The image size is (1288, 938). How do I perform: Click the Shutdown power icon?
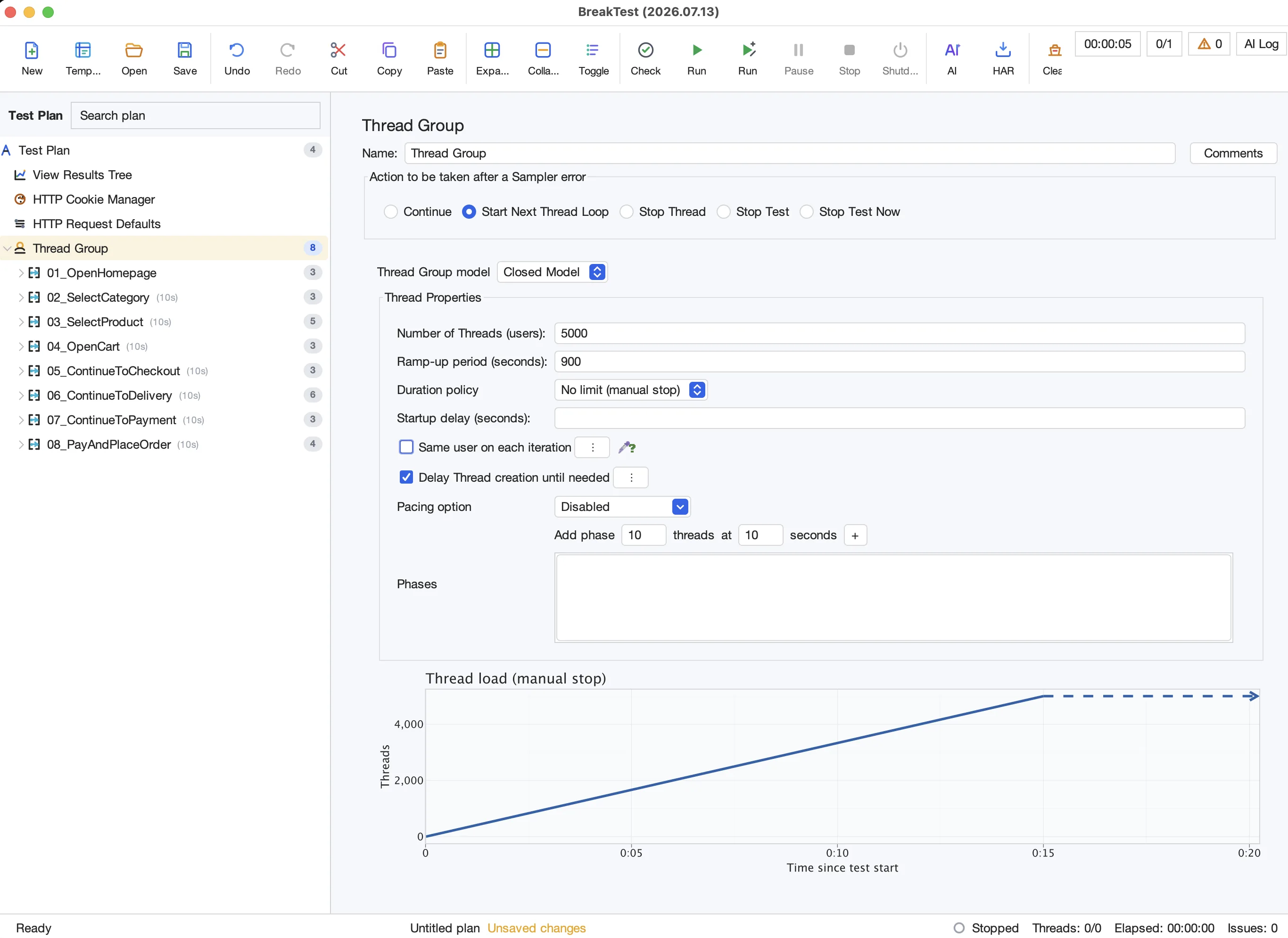click(900, 50)
